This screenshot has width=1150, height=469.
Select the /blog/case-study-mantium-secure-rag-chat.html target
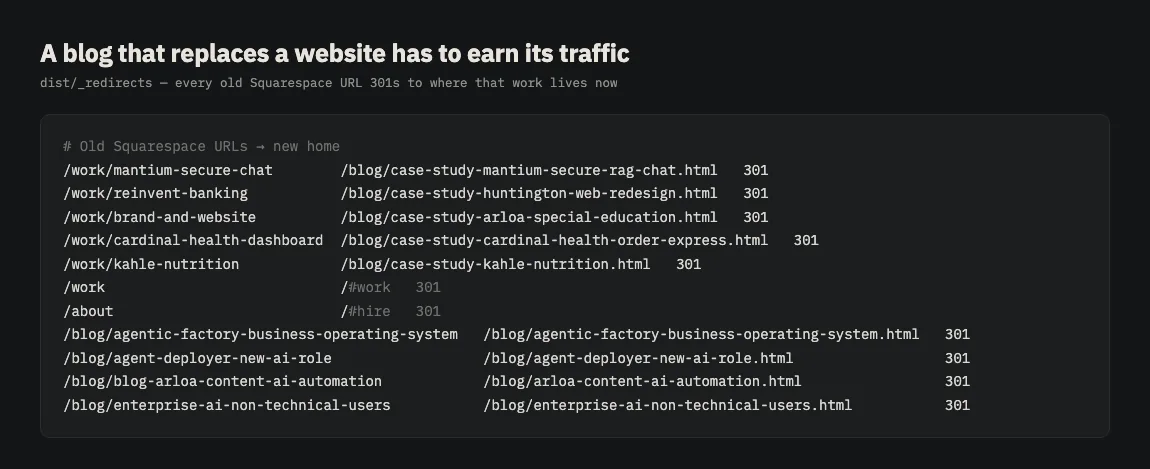(529, 170)
